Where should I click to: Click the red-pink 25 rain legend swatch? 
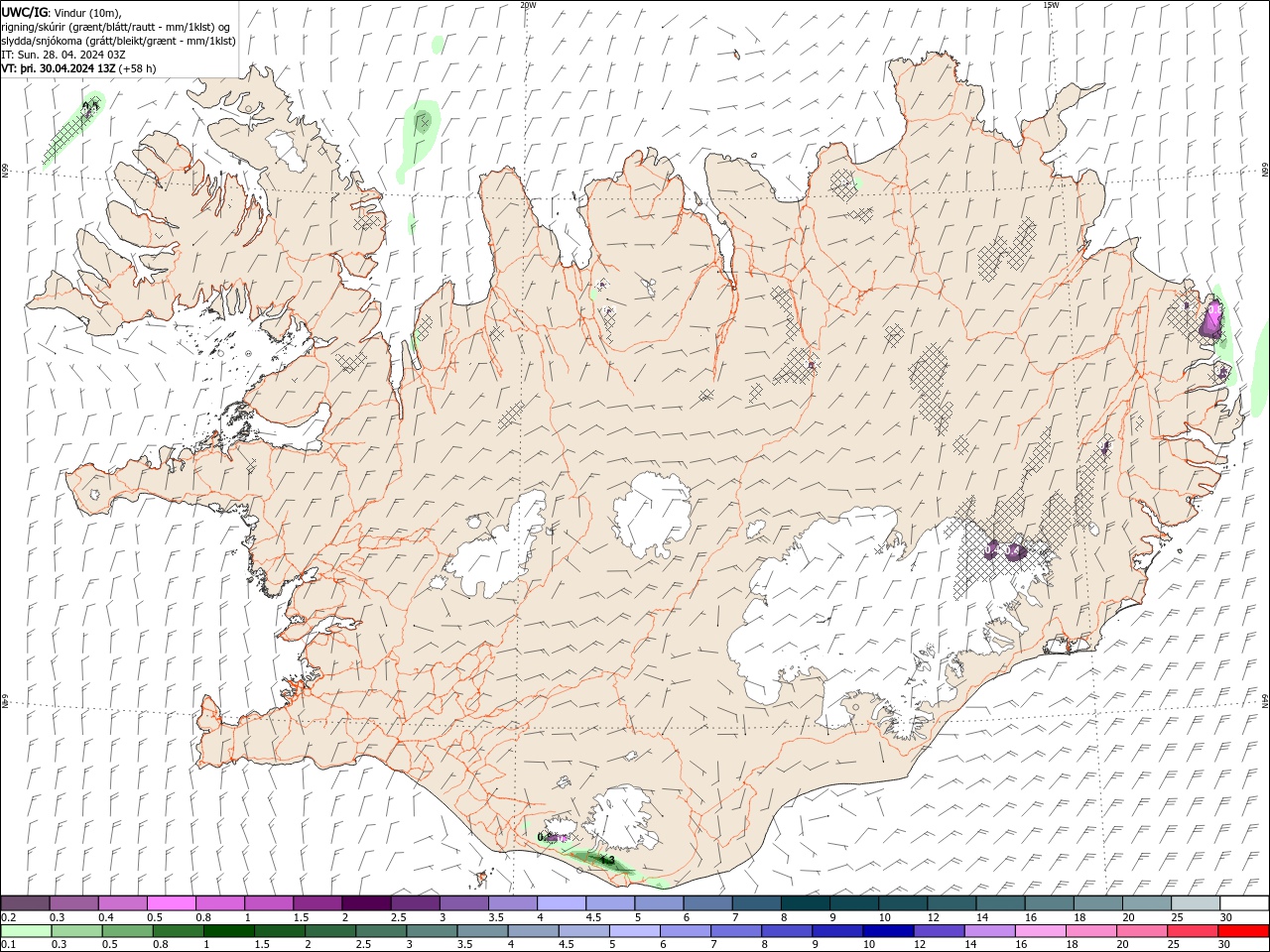point(1194,931)
